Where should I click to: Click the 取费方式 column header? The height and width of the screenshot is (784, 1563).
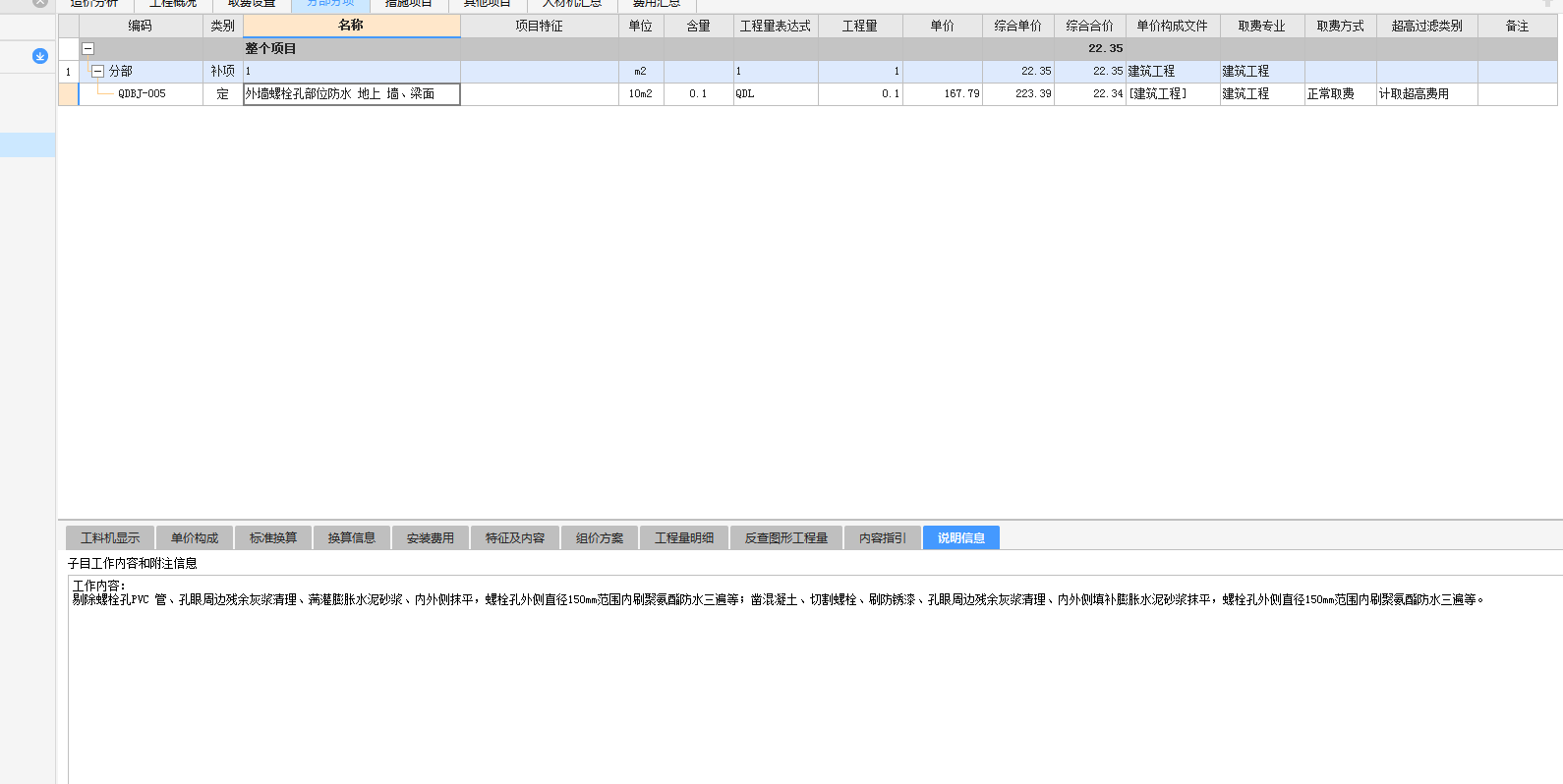click(x=1341, y=26)
